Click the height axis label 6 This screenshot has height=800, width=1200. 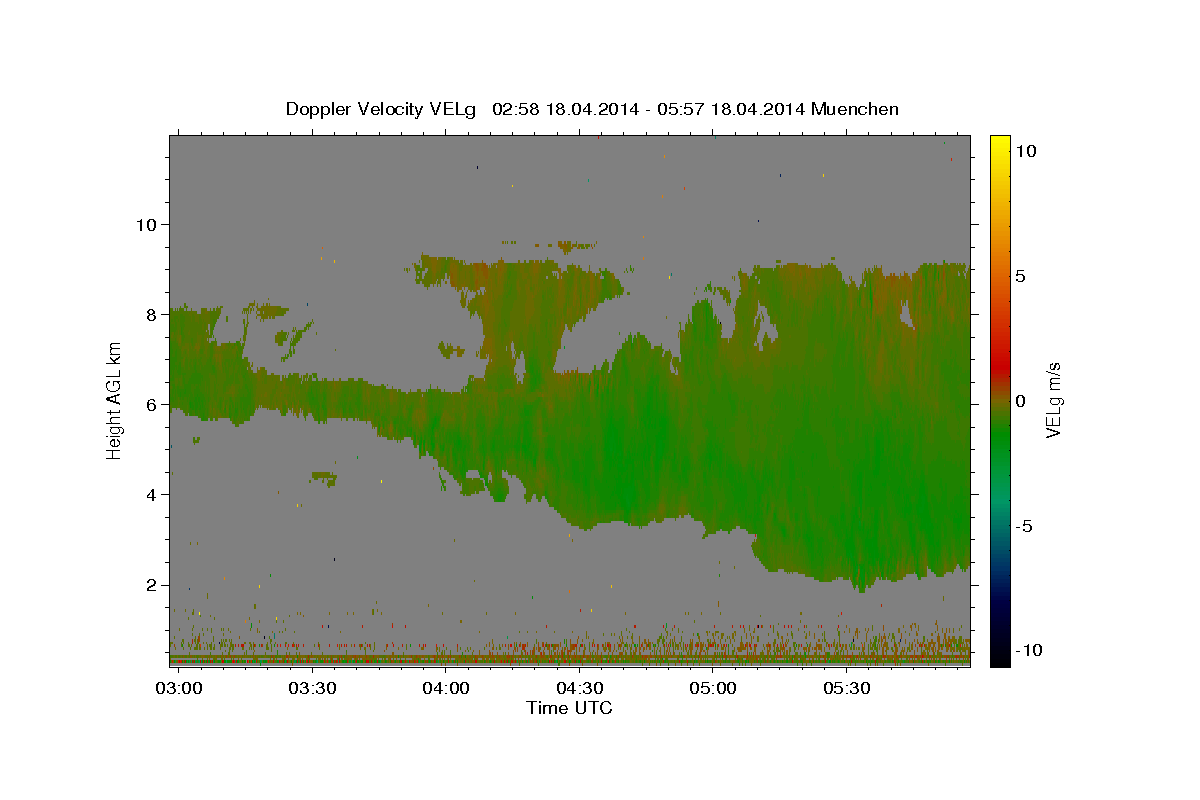pyautogui.click(x=151, y=404)
